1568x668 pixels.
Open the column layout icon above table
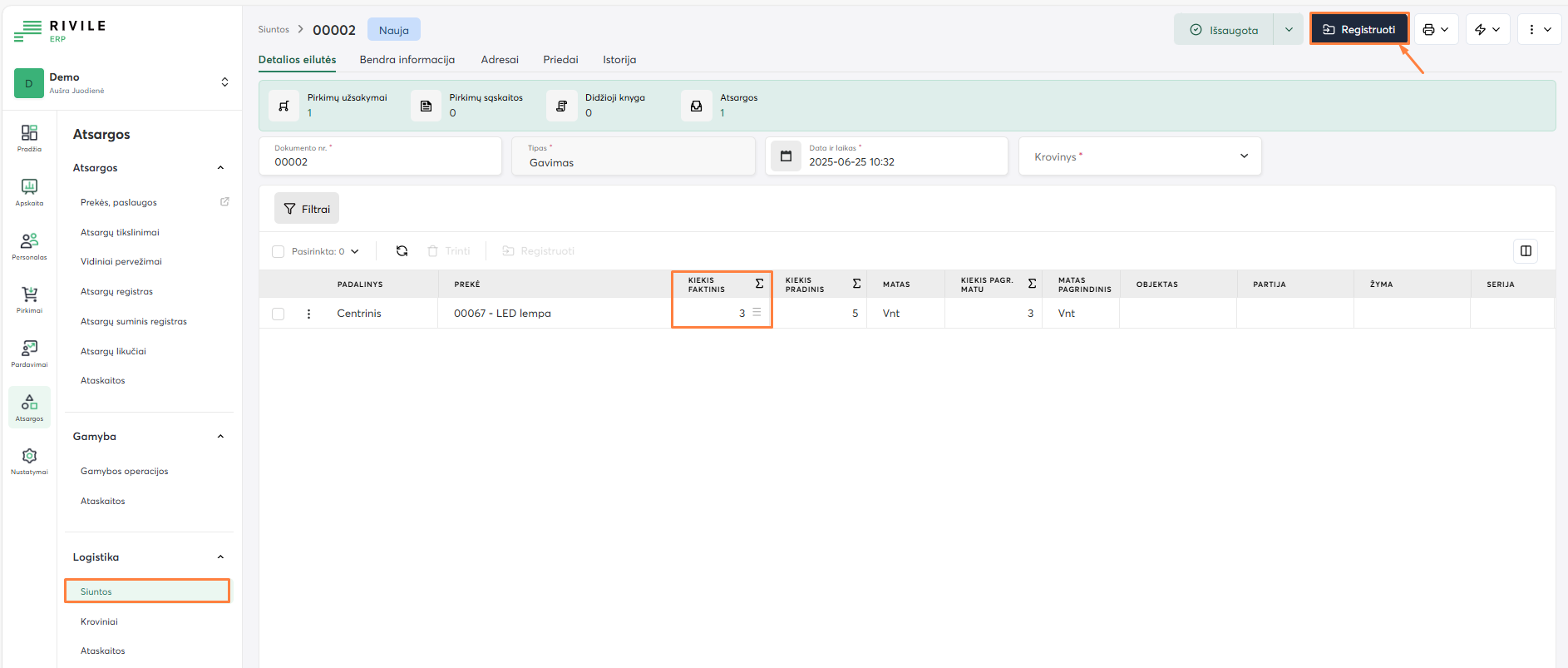(1526, 251)
